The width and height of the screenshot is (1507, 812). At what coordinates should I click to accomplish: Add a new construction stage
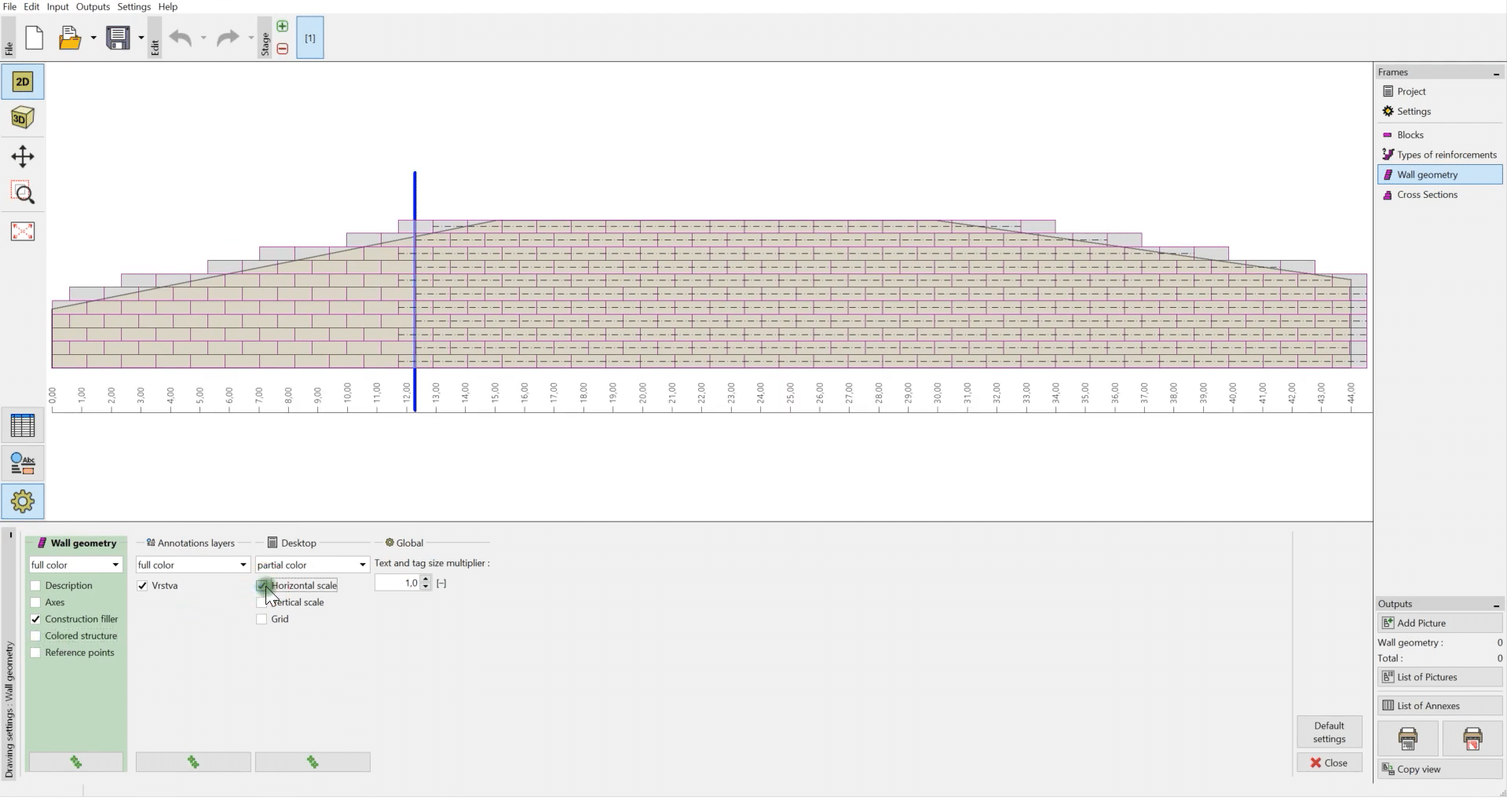tap(283, 27)
